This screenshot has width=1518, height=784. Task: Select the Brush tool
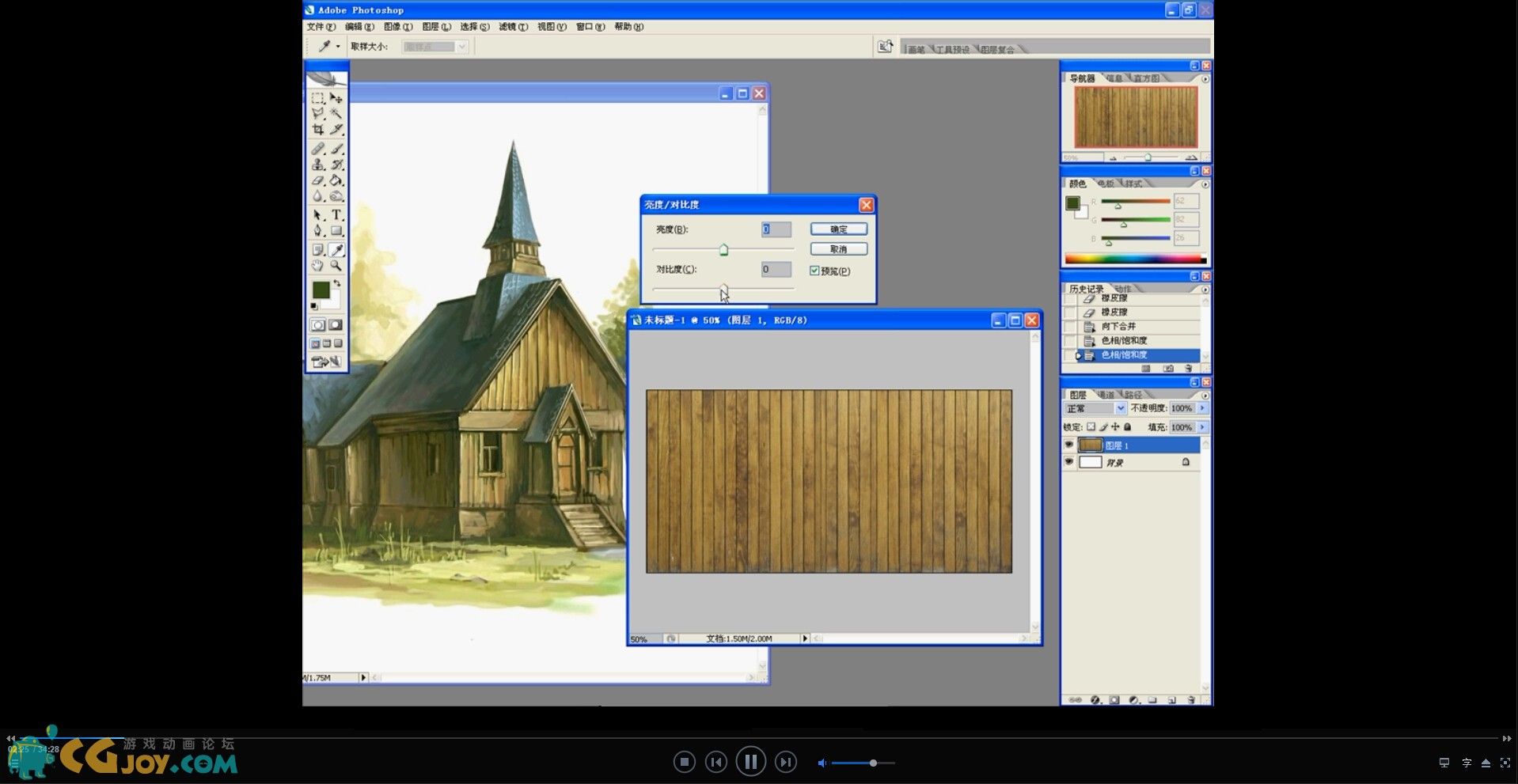[x=336, y=149]
